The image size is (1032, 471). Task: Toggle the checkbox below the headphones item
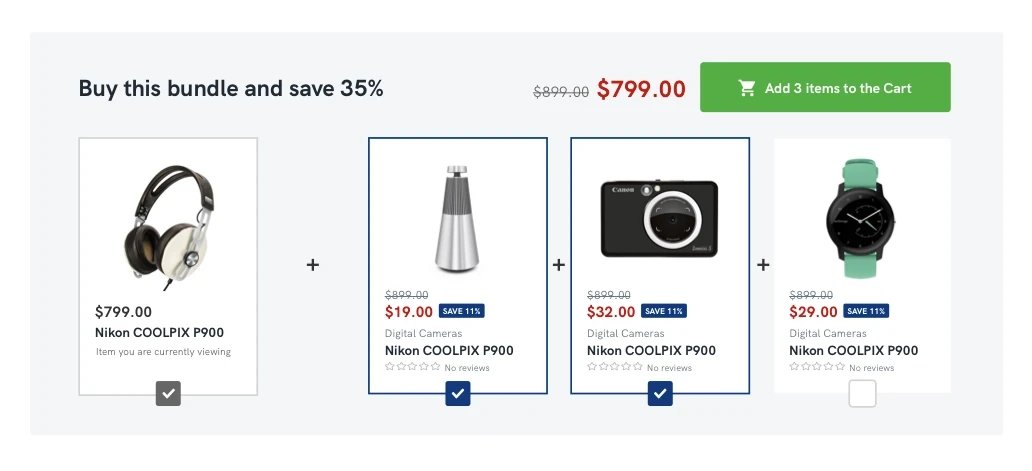(168, 394)
